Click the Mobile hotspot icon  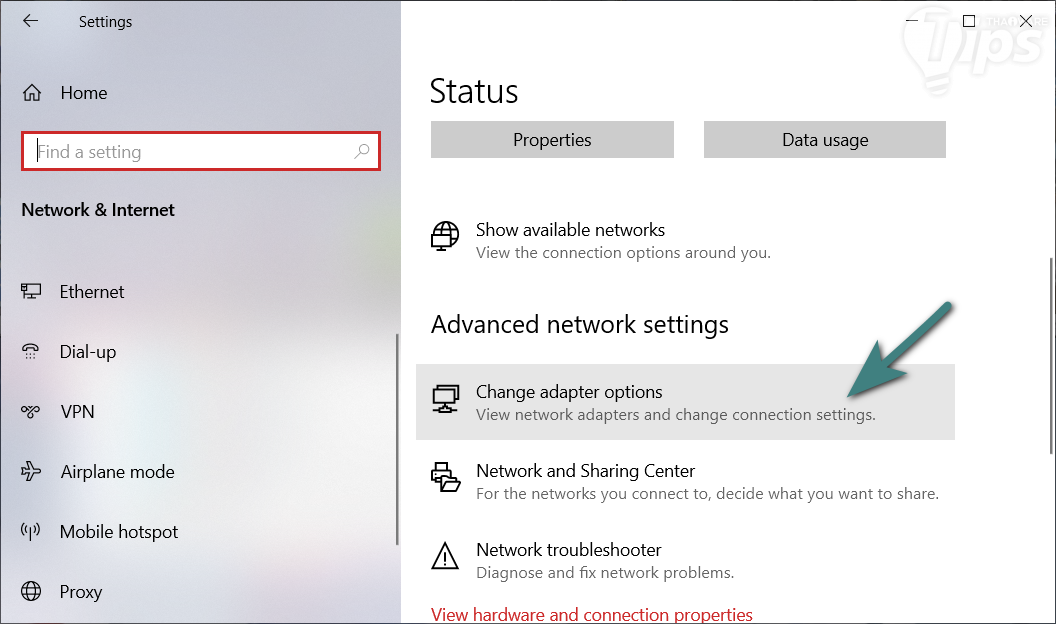32,532
